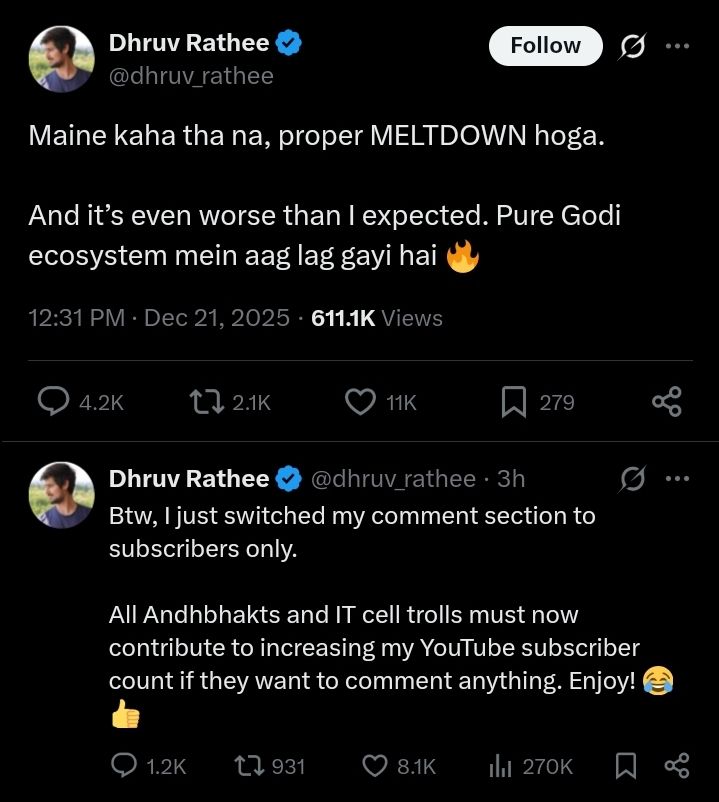Open Dhruv Rathee's top profile picture
The image size is (719, 802).
pyautogui.click(x=62, y=59)
